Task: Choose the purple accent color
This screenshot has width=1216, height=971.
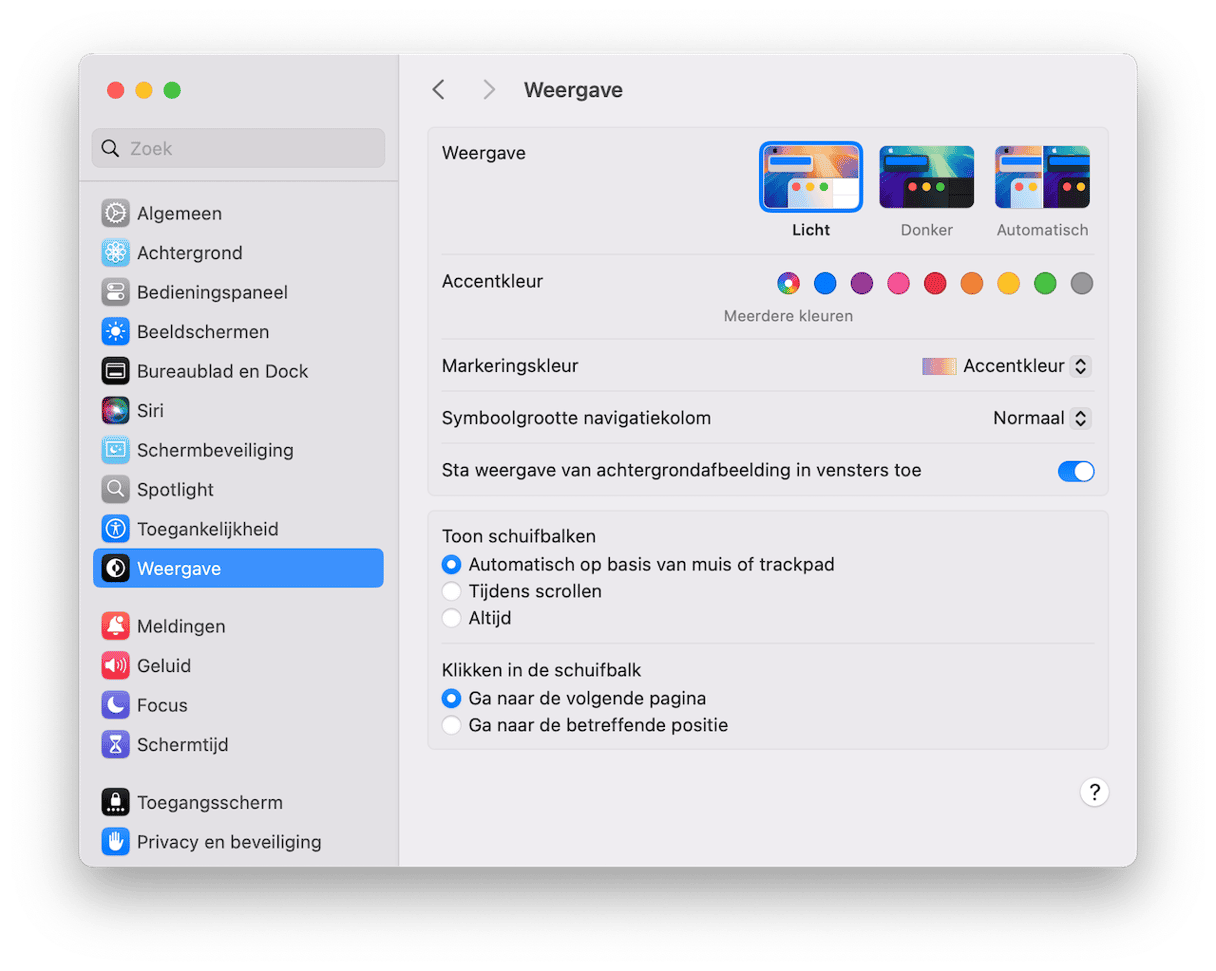Action: click(x=862, y=284)
